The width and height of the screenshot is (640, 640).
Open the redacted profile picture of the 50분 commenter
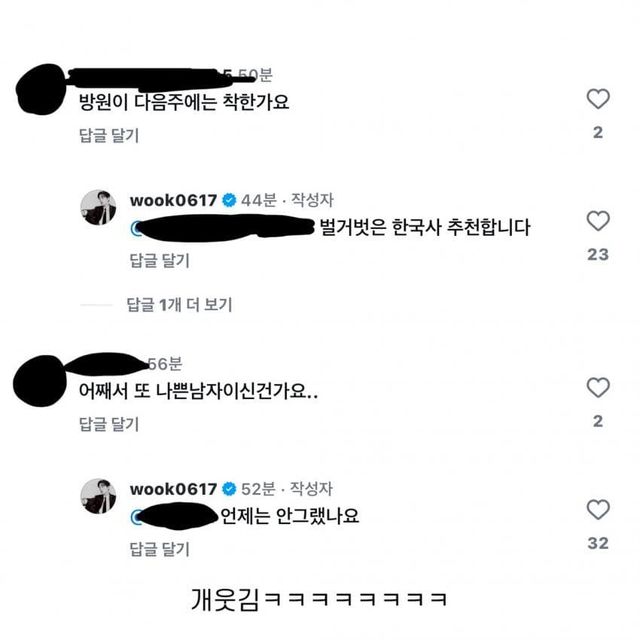(x=41, y=89)
